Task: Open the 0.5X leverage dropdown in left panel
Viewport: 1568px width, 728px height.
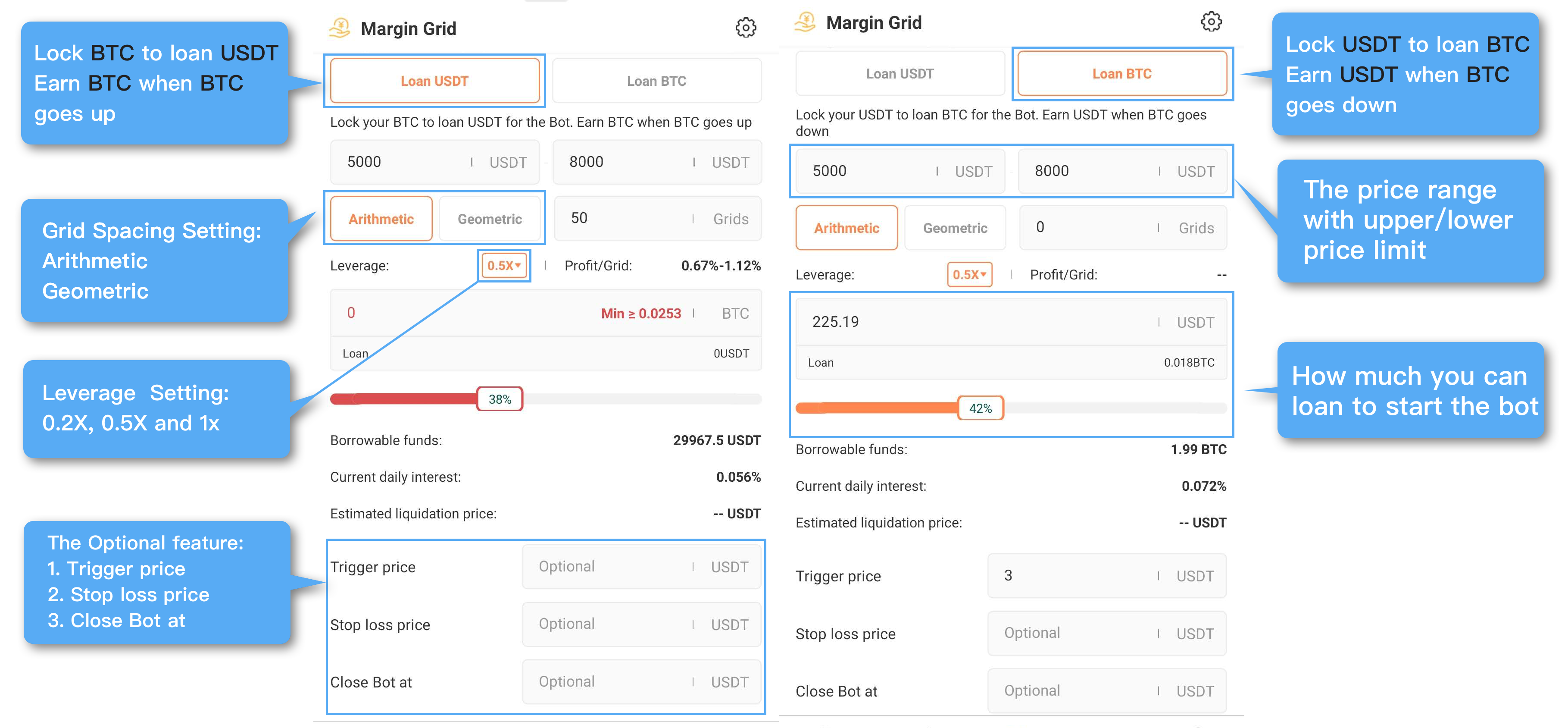Action: pos(503,266)
